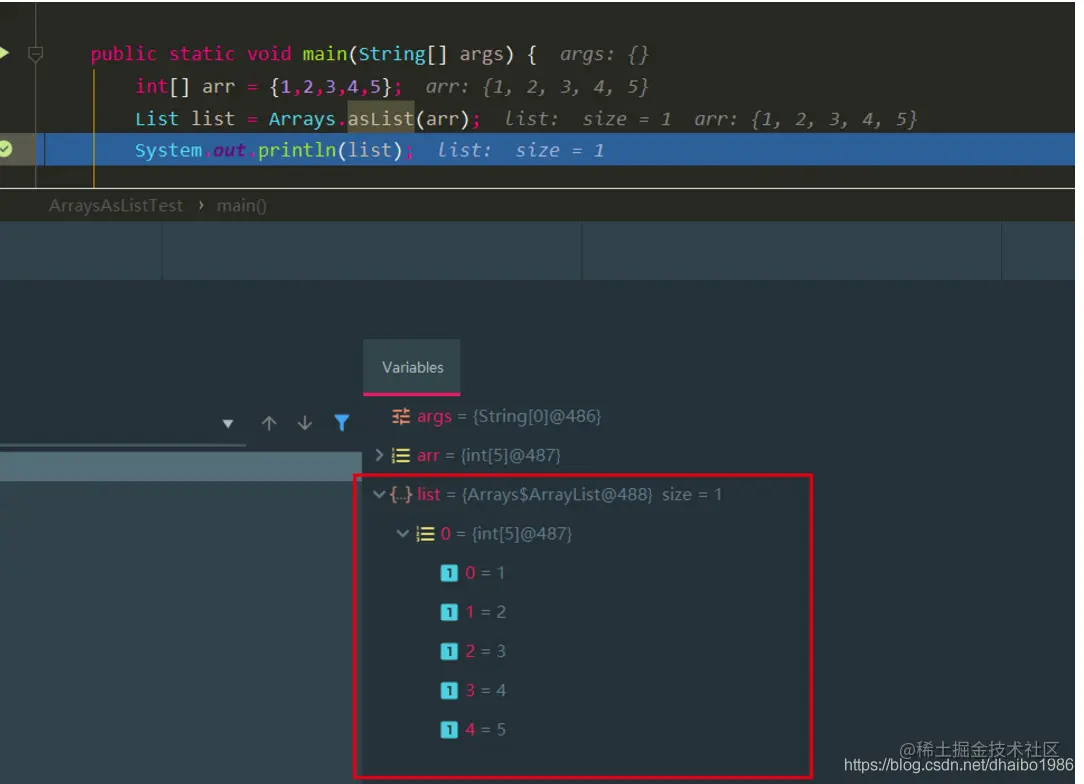Switch to the Variables tab
The image size is (1084, 784).
tap(412, 367)
